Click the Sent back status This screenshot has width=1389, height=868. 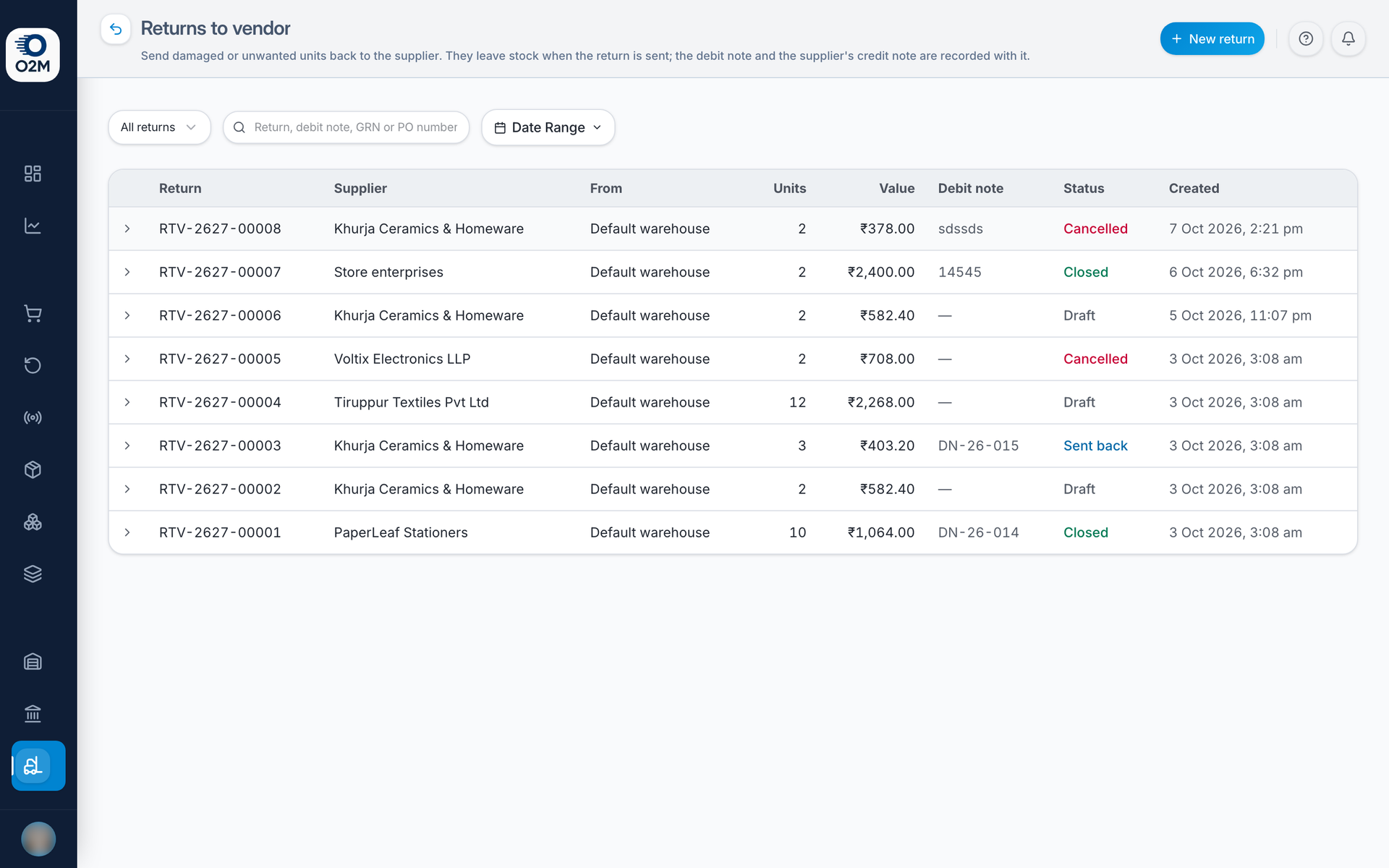[1095, 446]
